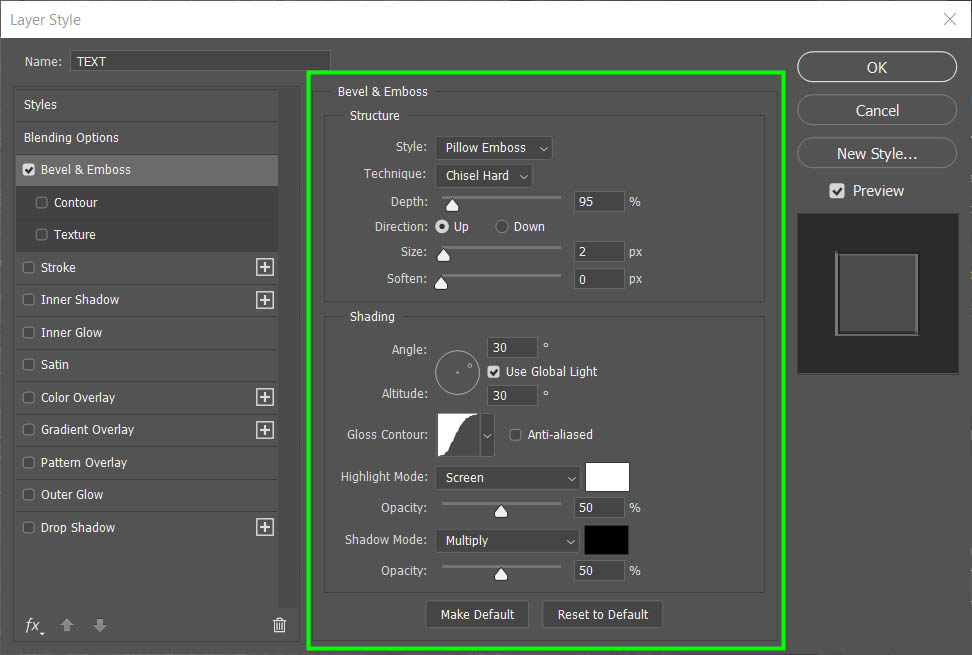Click the Reset to Default button
Screen dimensions: 972x655
[x=603, y=615]
